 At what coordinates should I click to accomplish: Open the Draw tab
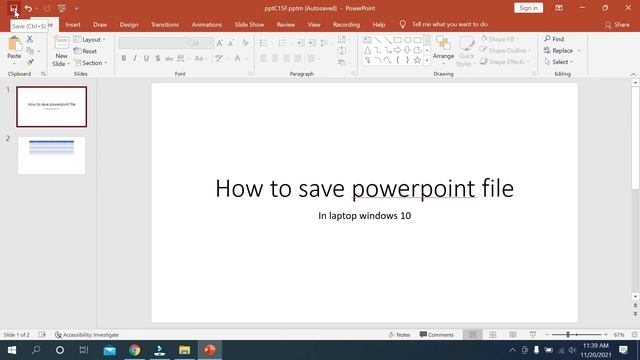(100, 24)
